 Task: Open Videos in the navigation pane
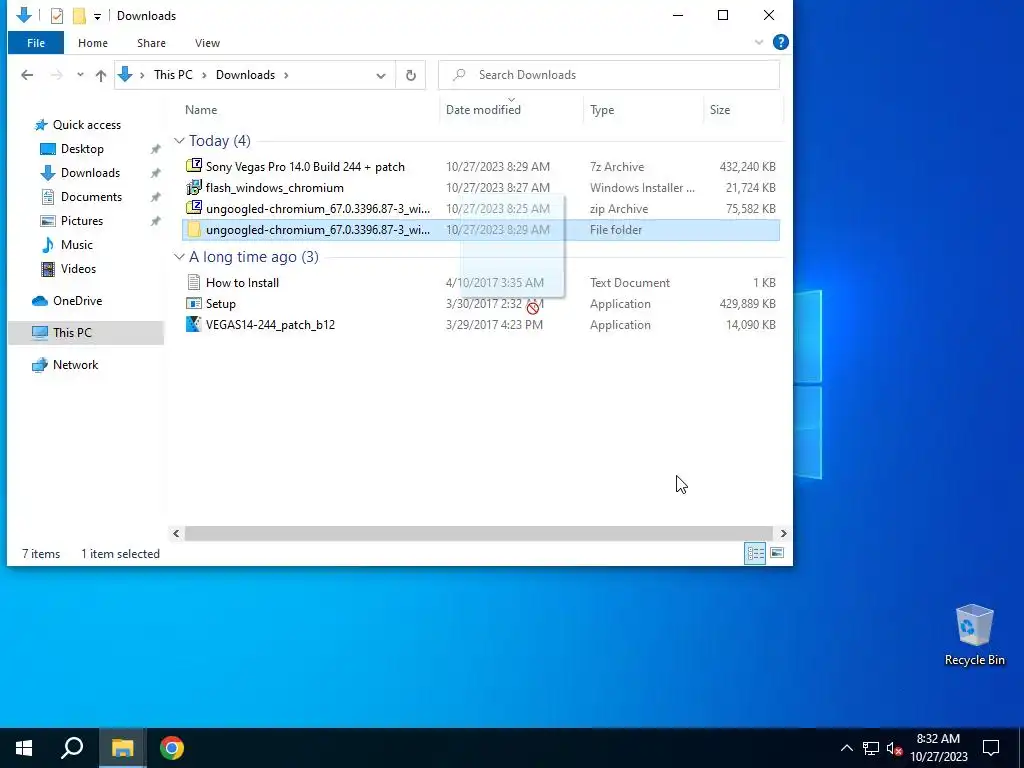78,269
